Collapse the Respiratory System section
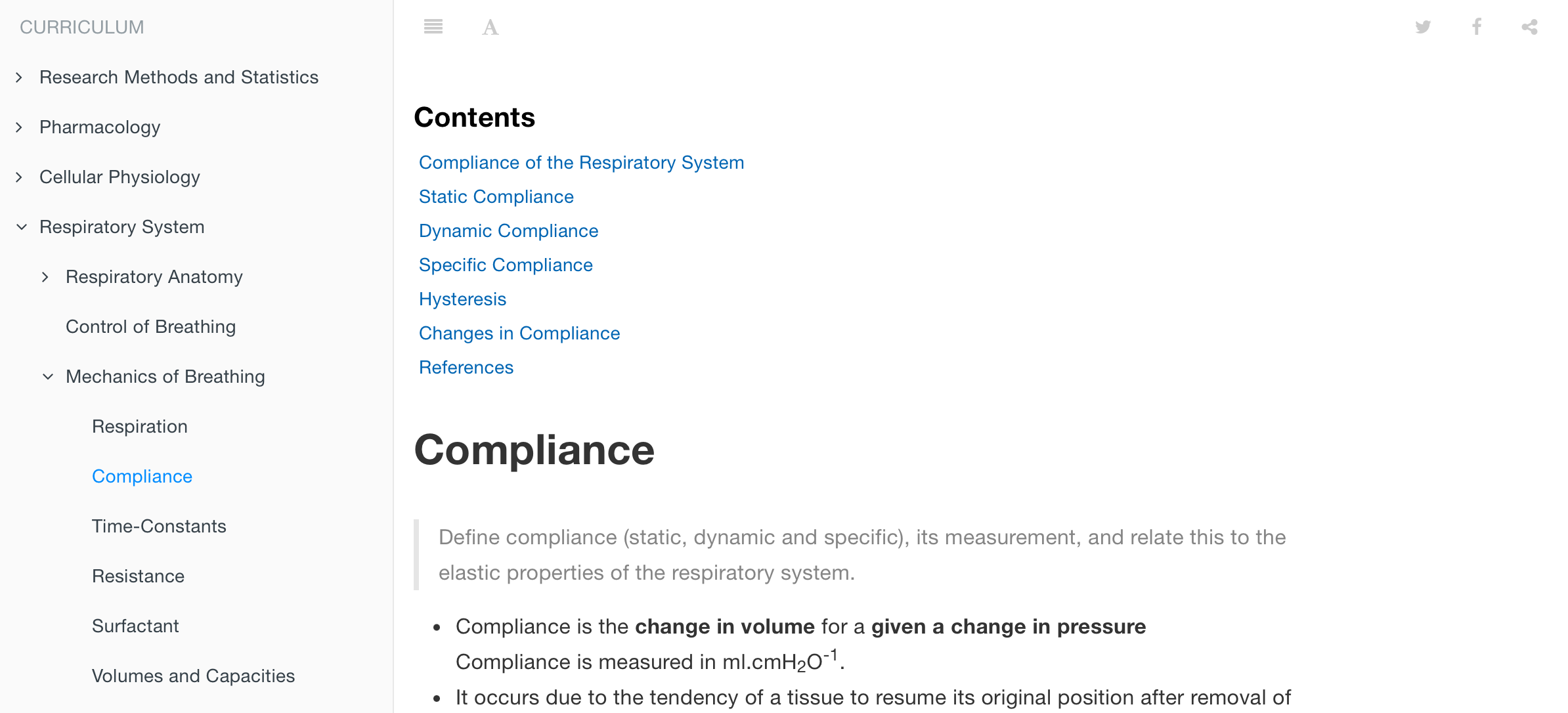Image resolution: width=1568 pixels, height=713 pixels. 22,227
